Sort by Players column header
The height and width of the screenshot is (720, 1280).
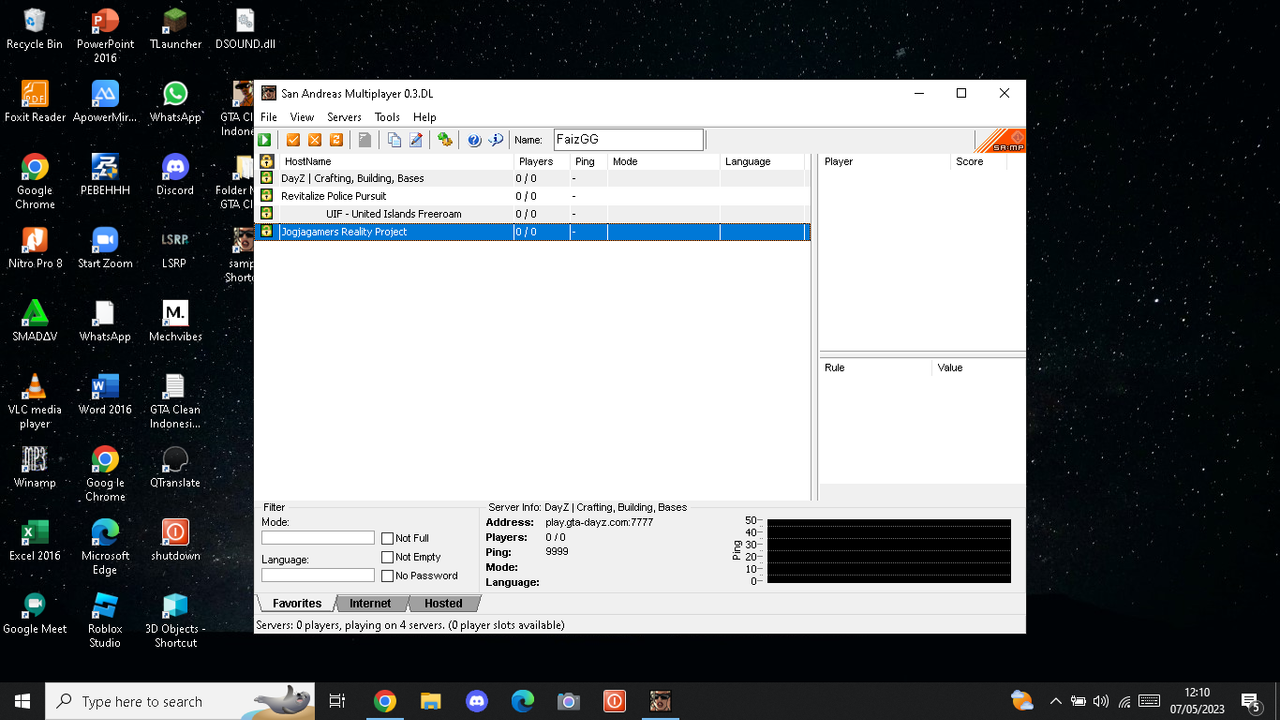point(542,161)
